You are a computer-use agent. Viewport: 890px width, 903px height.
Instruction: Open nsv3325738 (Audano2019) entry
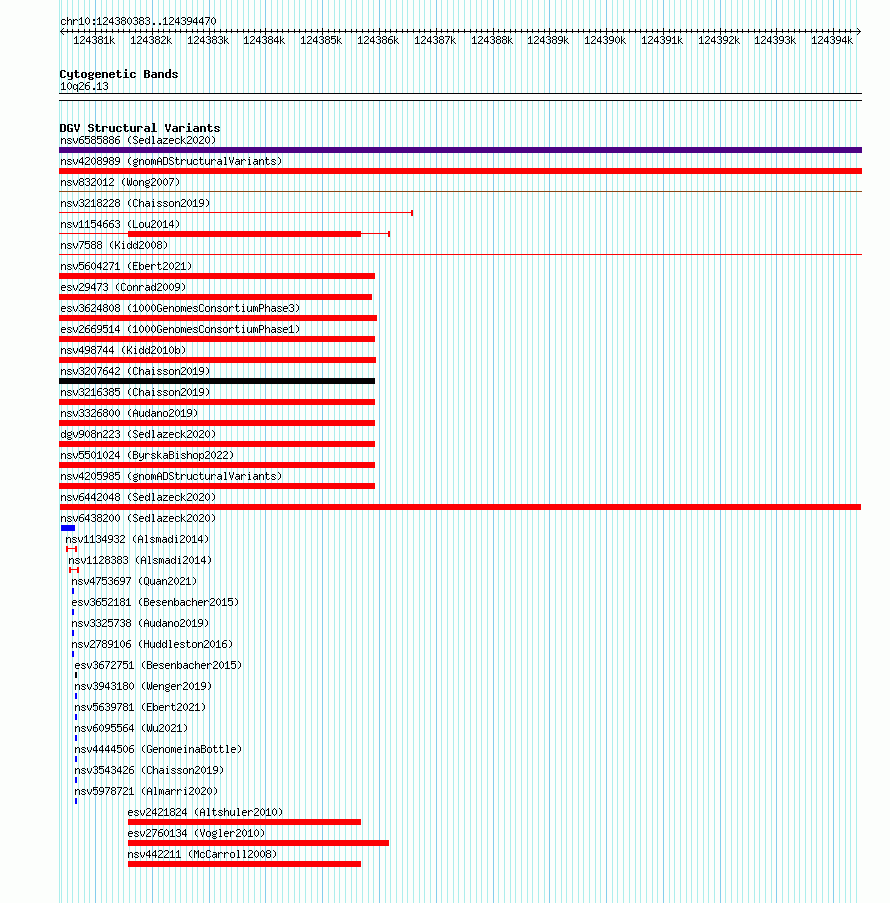(x=140, y=624)
